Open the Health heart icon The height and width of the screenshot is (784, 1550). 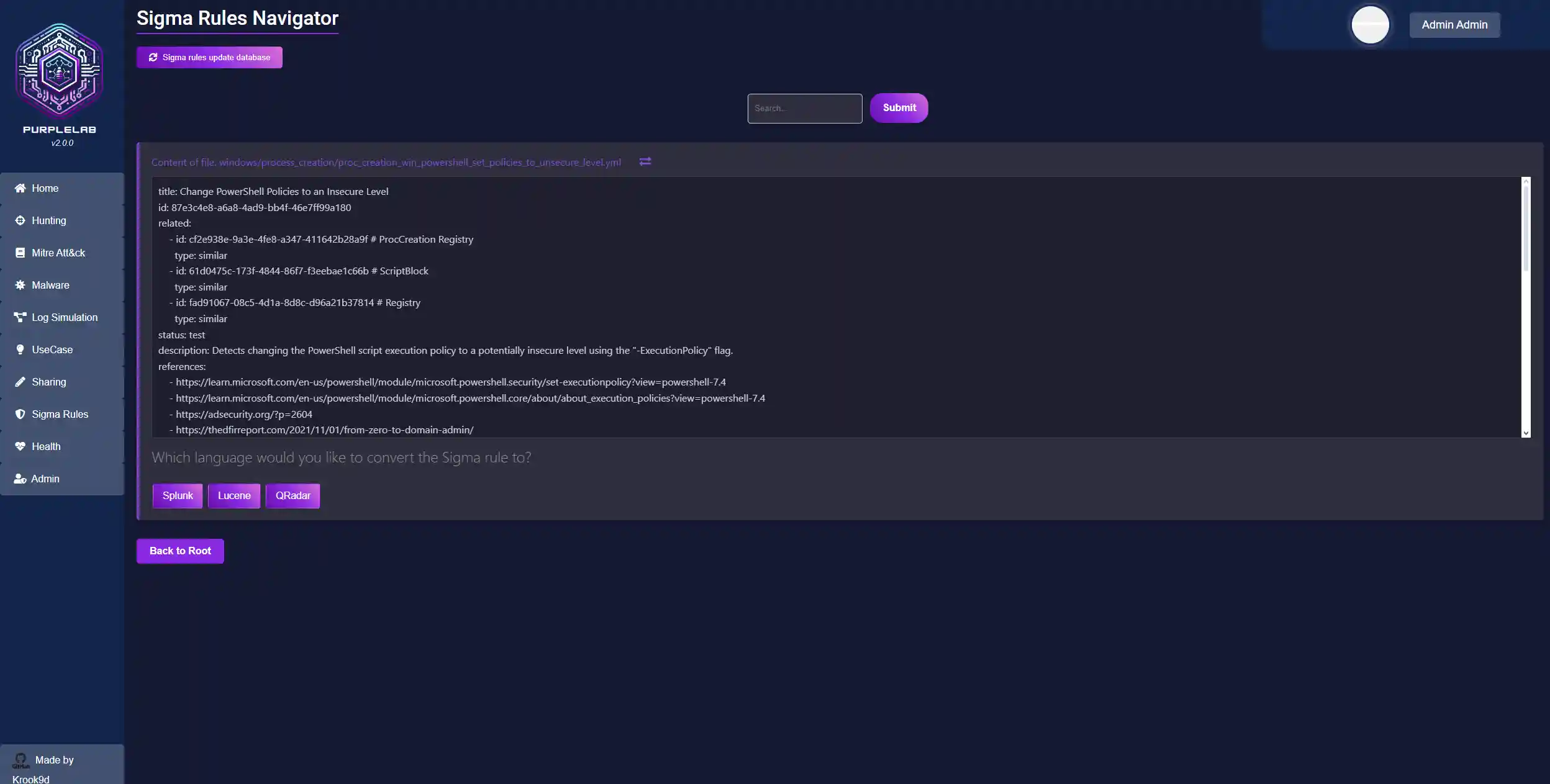[x=20, y=446]
